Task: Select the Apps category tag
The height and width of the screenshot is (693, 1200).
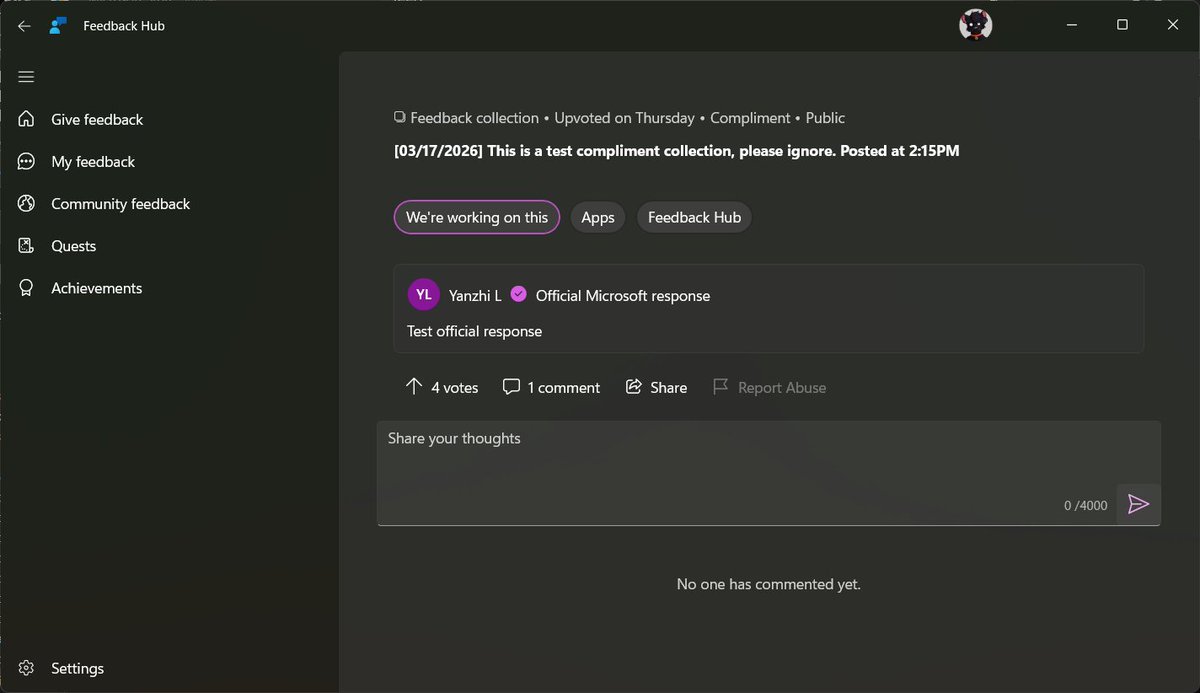Action: tap(598, 217)
